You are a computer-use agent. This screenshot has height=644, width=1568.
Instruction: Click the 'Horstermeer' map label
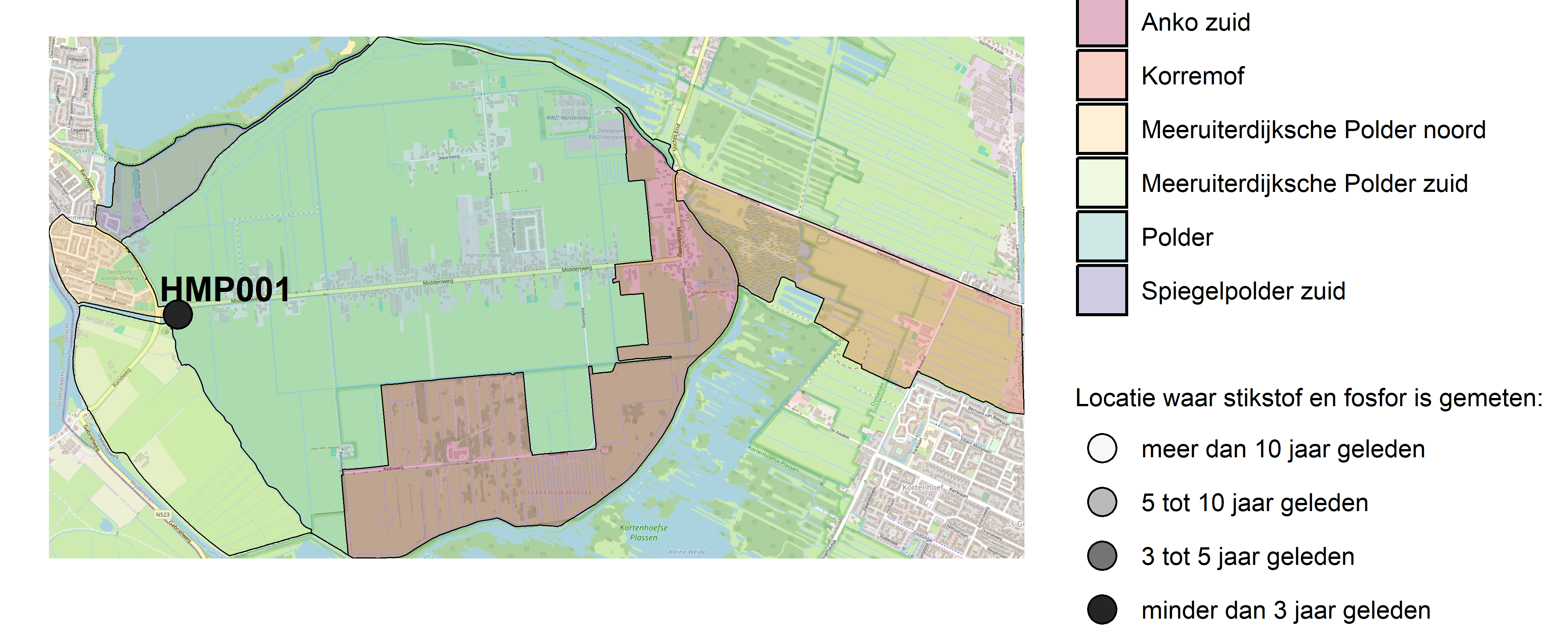pyautogui.click(x=483, y=256)
